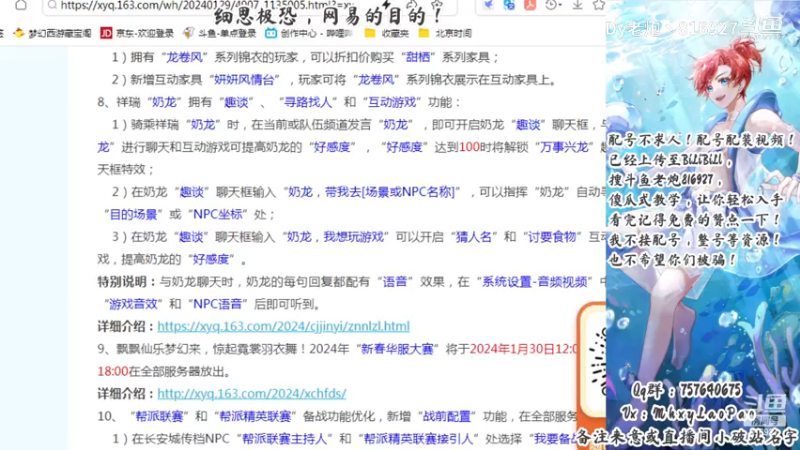Click the blue text “目的场景”
Viewport: 800px width, 450px height.
pos(133,214)
